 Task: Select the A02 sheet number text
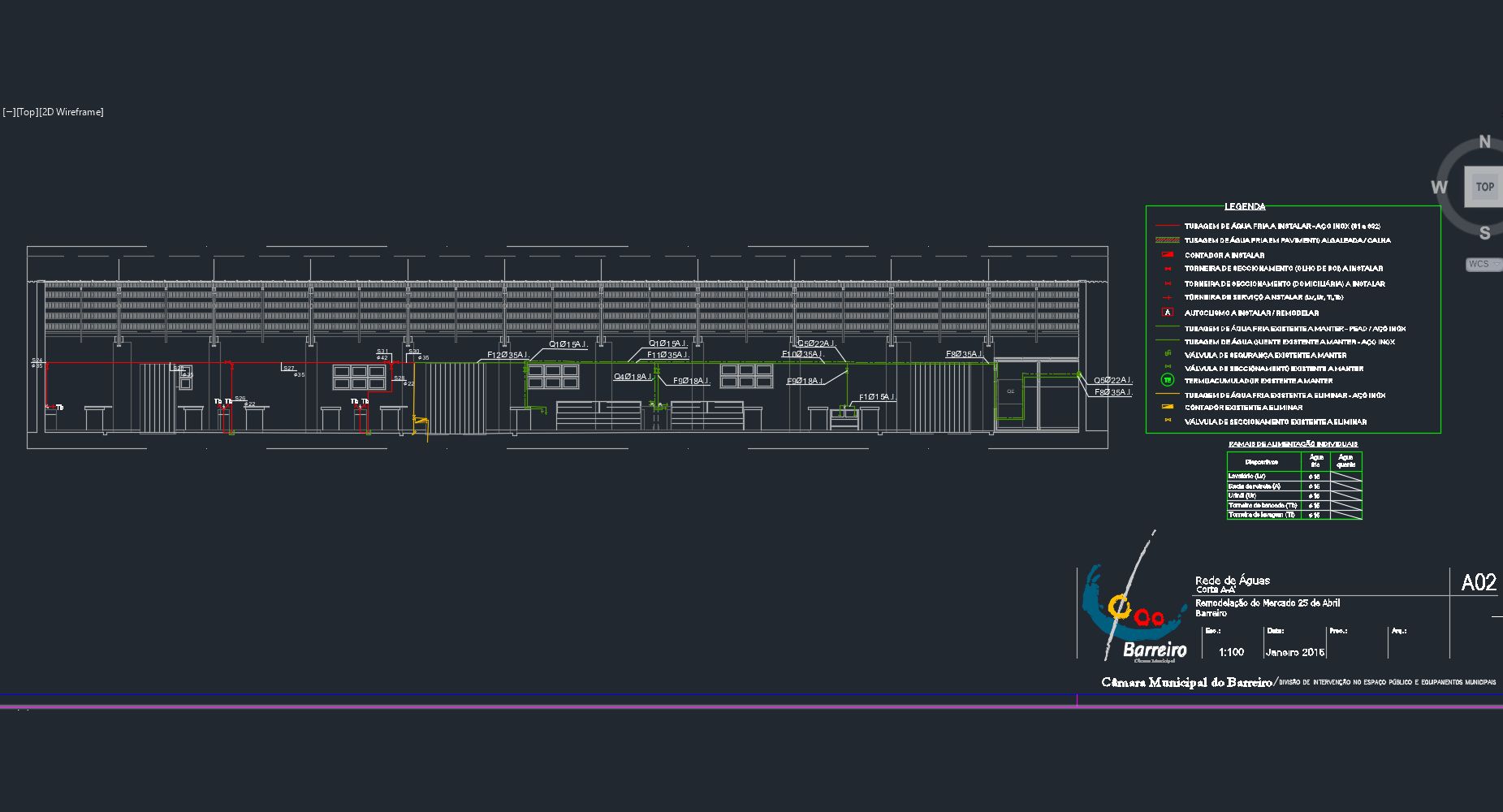1478,582
